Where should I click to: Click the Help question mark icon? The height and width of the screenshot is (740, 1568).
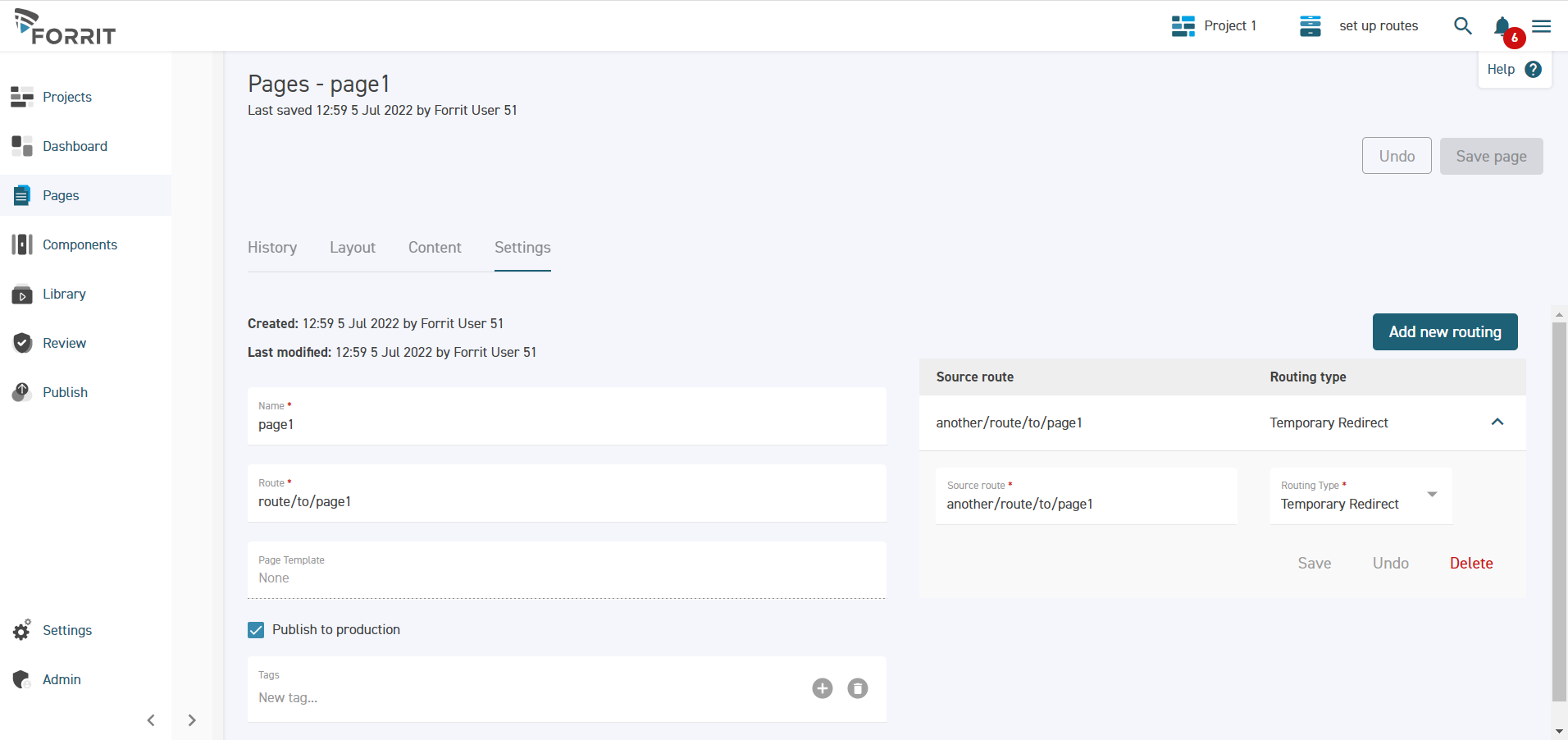coord(1534,70)
